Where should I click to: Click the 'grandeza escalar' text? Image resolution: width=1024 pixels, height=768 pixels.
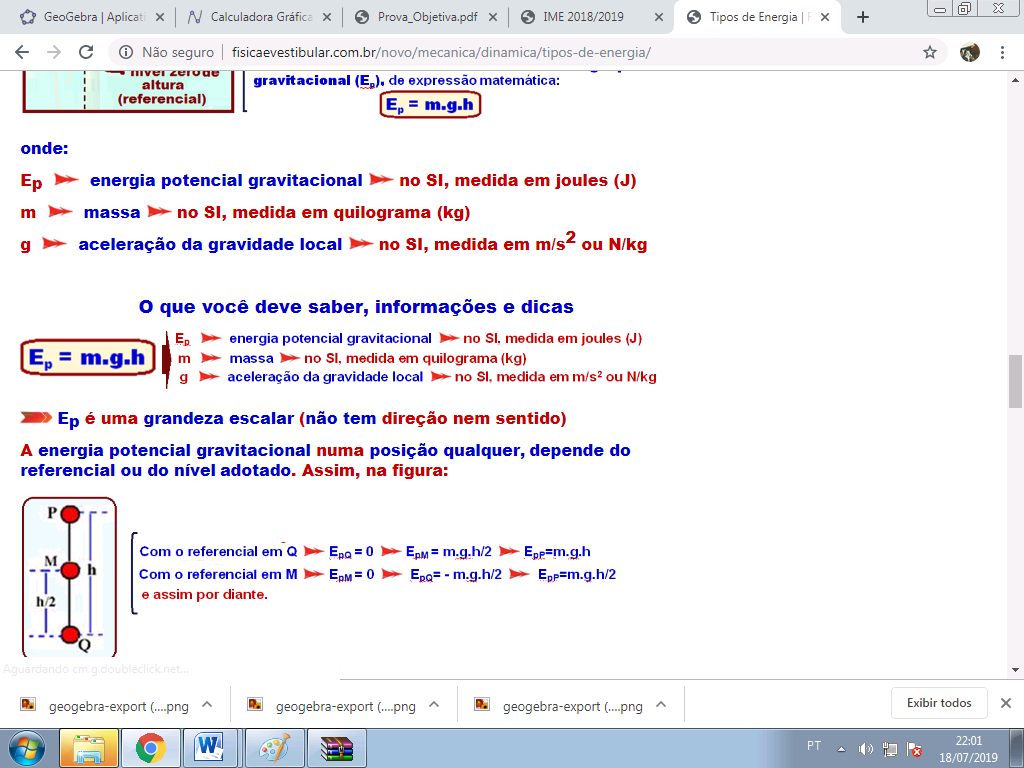click(x=219, y=418)
